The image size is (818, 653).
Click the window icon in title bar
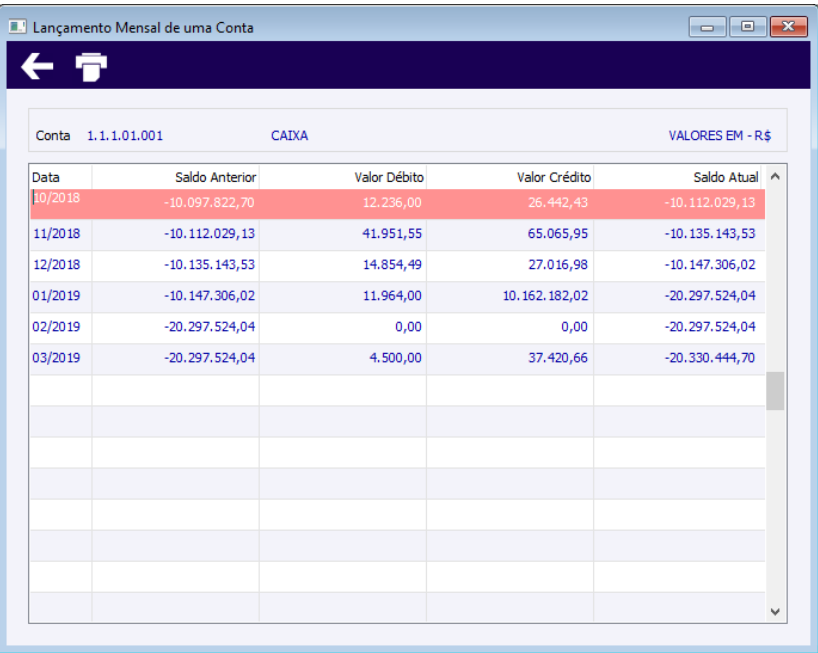pyautogui.click(x=17, y=27)
